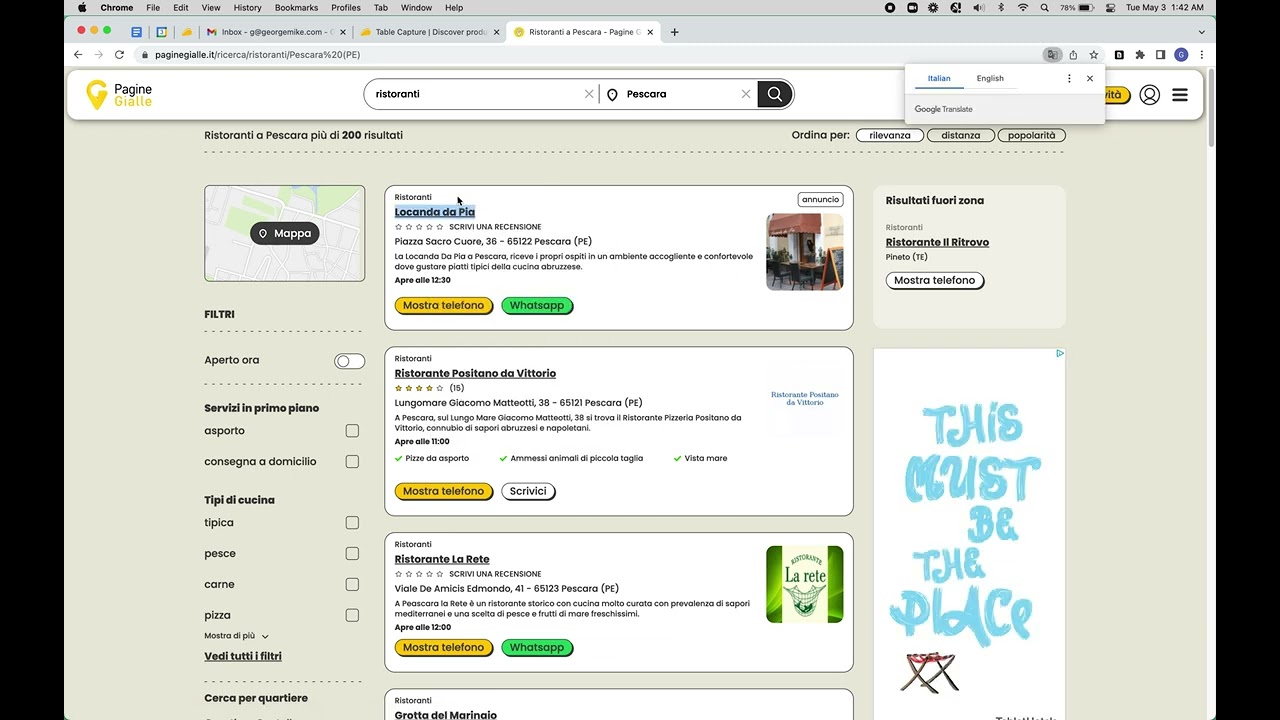Bookmark this page with the star icon

(x=1094, y=55)
